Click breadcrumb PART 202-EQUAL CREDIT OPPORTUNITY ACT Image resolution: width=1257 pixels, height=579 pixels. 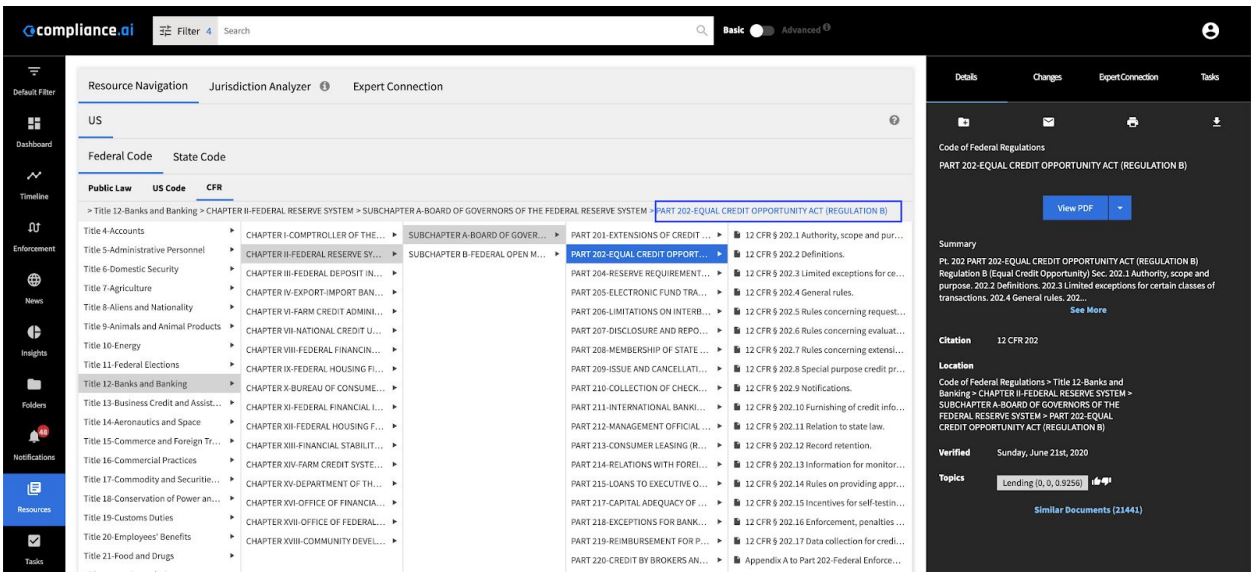coord(771,211)
